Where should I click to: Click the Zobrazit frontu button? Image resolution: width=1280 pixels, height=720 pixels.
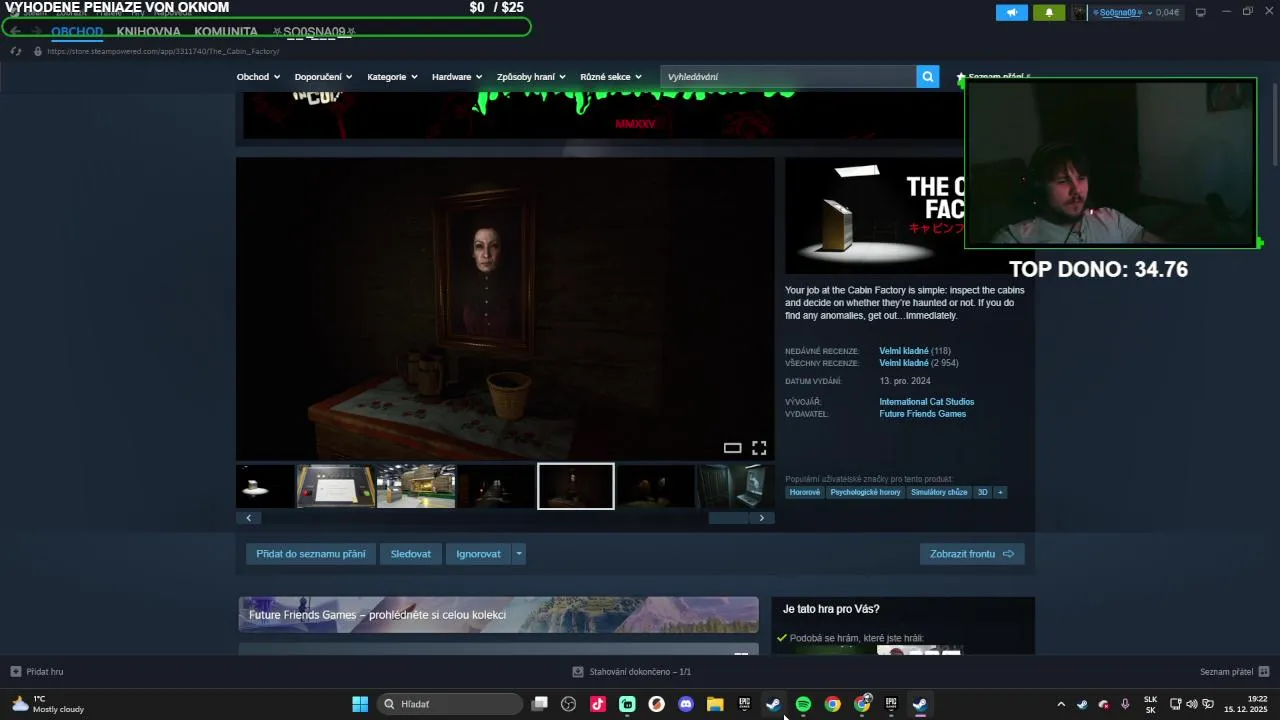[972, 554]
